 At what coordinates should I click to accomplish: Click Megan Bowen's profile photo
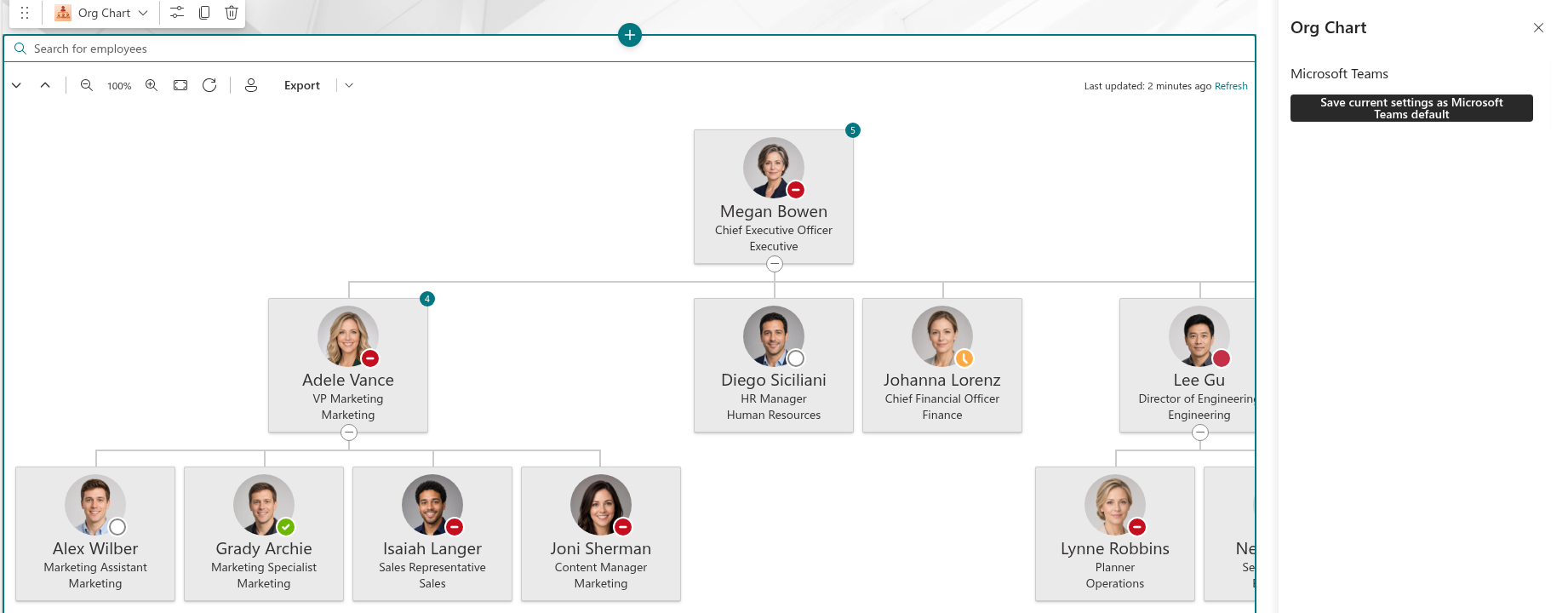pyautogui.click(x=774, y=168)
